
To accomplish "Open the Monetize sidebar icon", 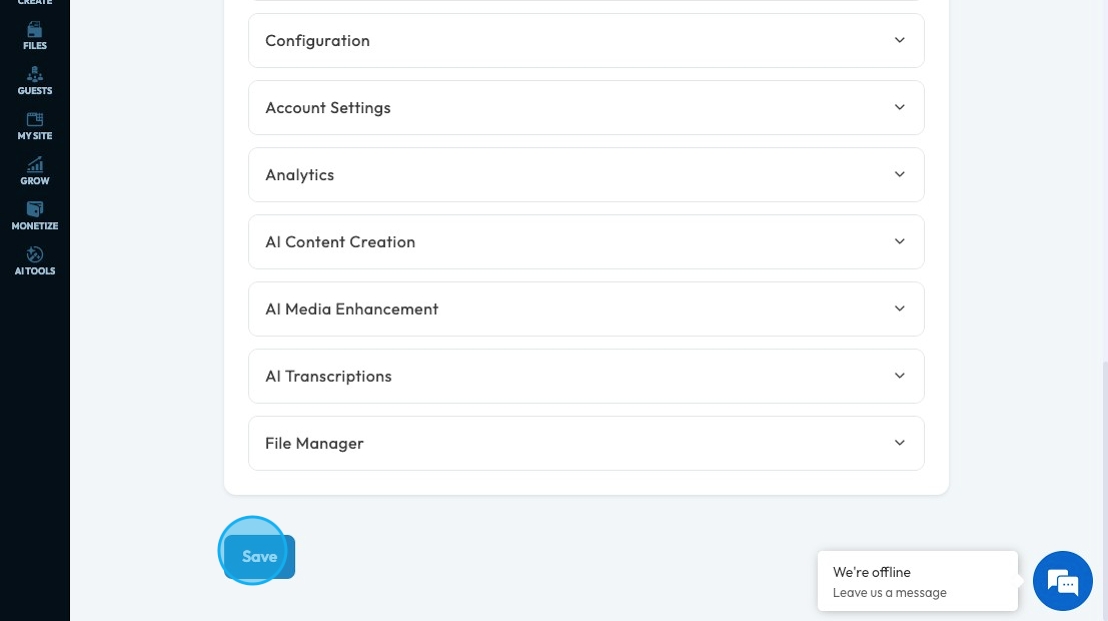I will click(x=35, y=210).
